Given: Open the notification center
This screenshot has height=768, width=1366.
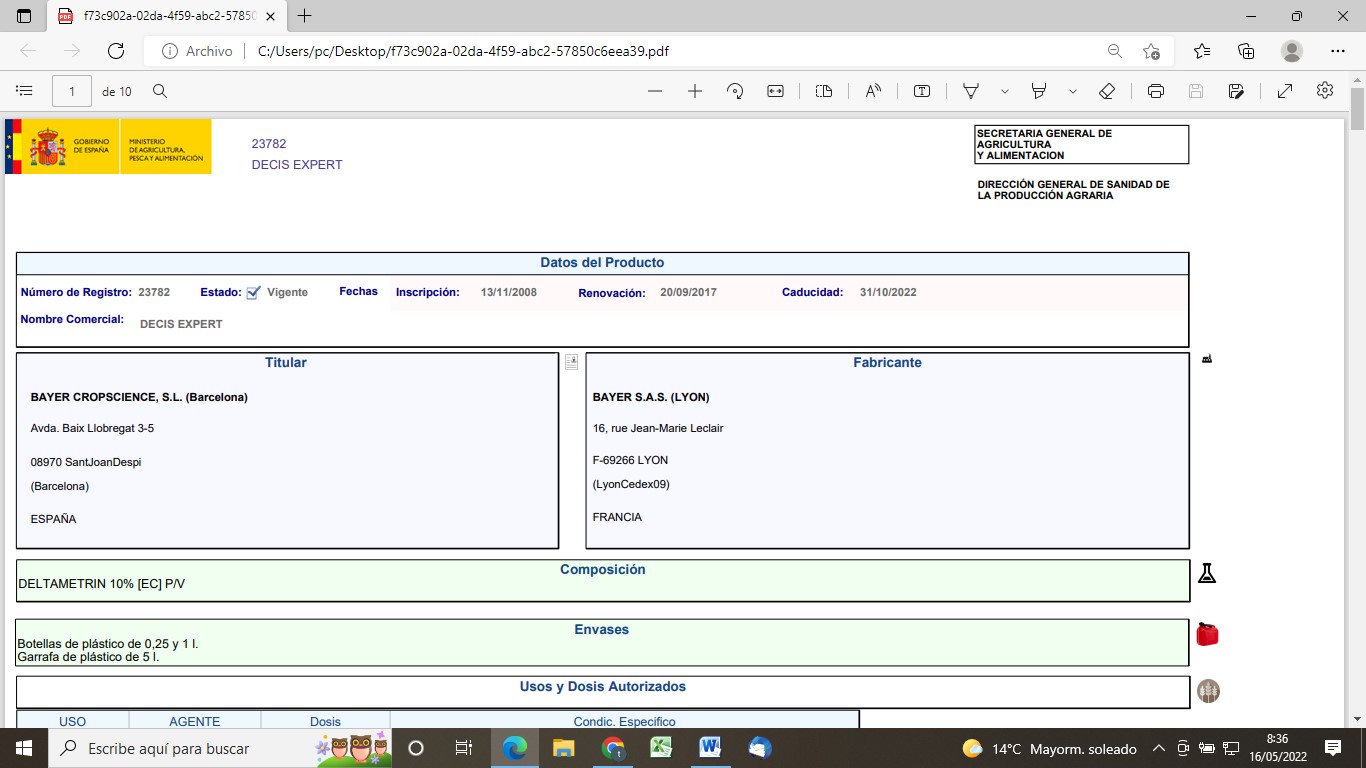Looking at the screenshot, I should click(1332, 748).
